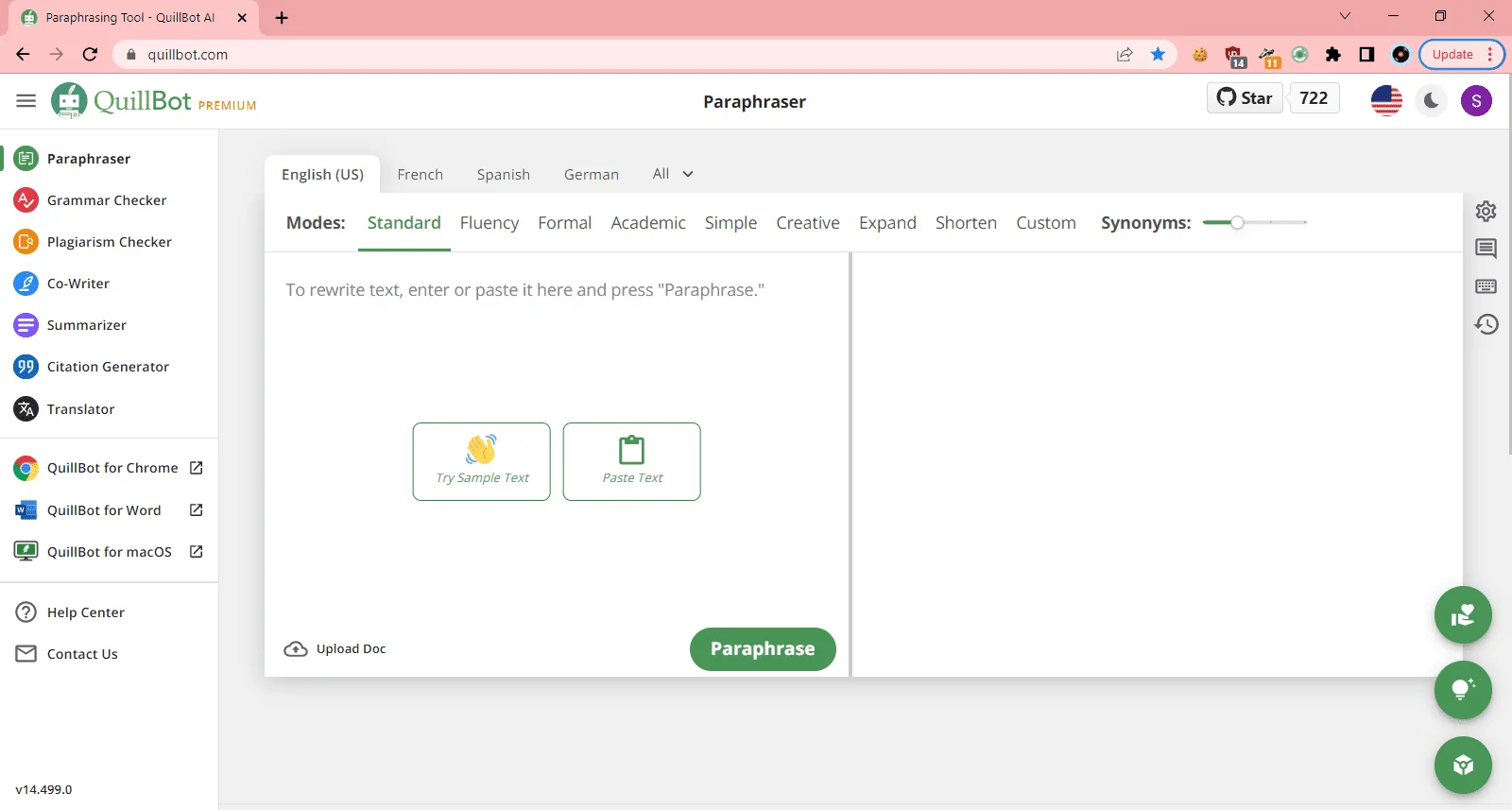Expand the All languages dropdown
The image size is (1512, 810).
673,174
